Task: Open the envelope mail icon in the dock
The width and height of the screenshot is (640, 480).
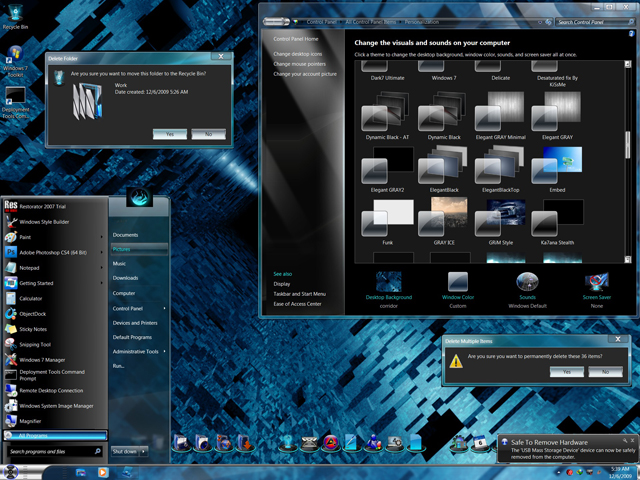Action: 309,443
